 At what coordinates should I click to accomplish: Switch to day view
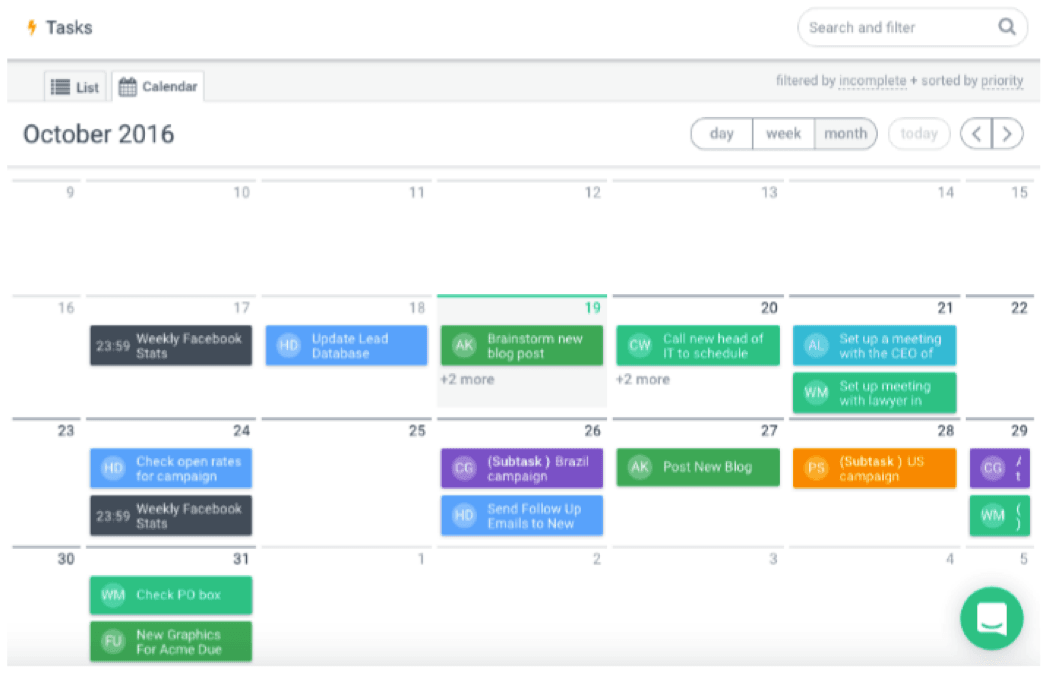tap(721, 134)
